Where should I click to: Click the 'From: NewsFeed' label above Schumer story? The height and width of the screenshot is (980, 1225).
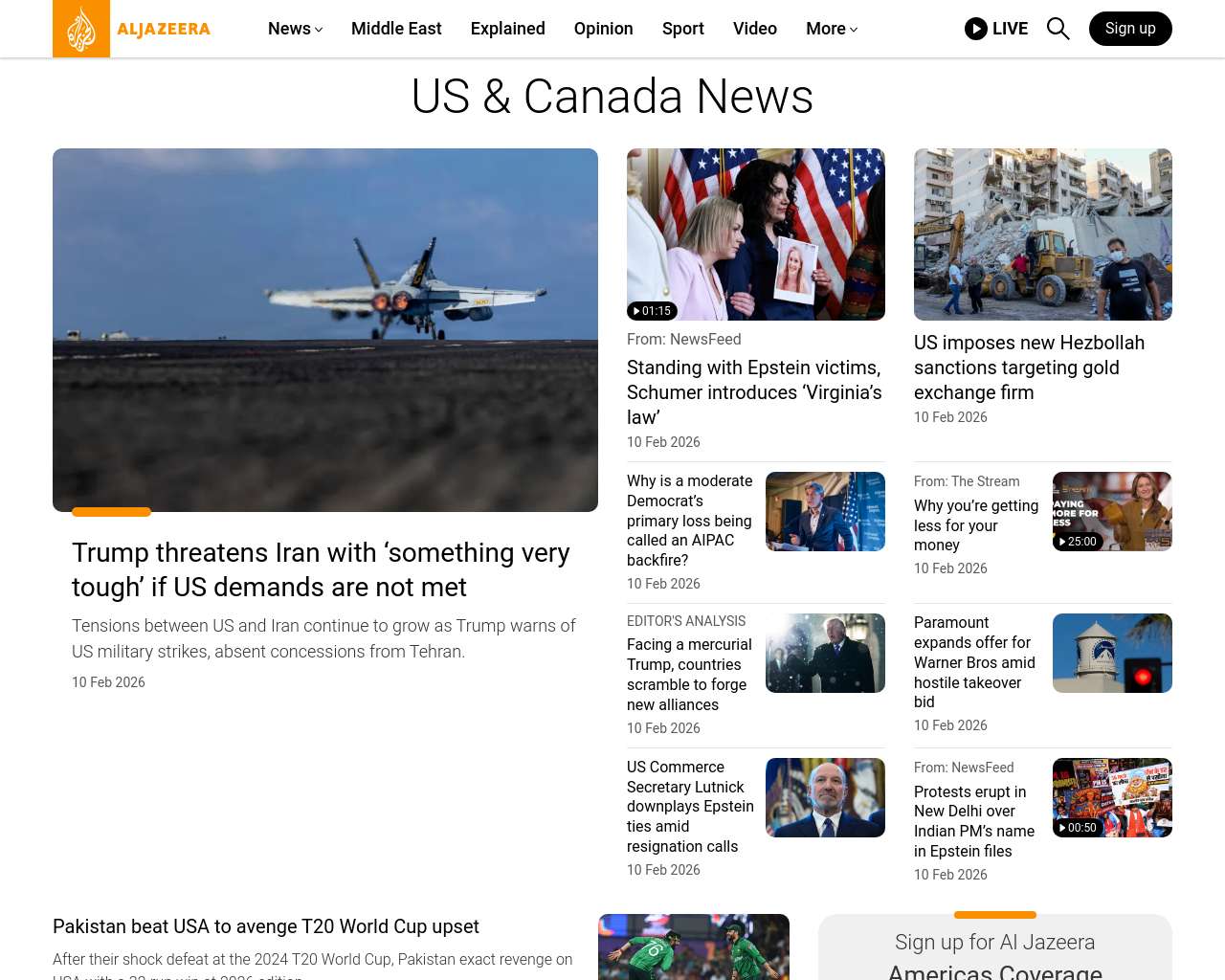pos(684,340)
